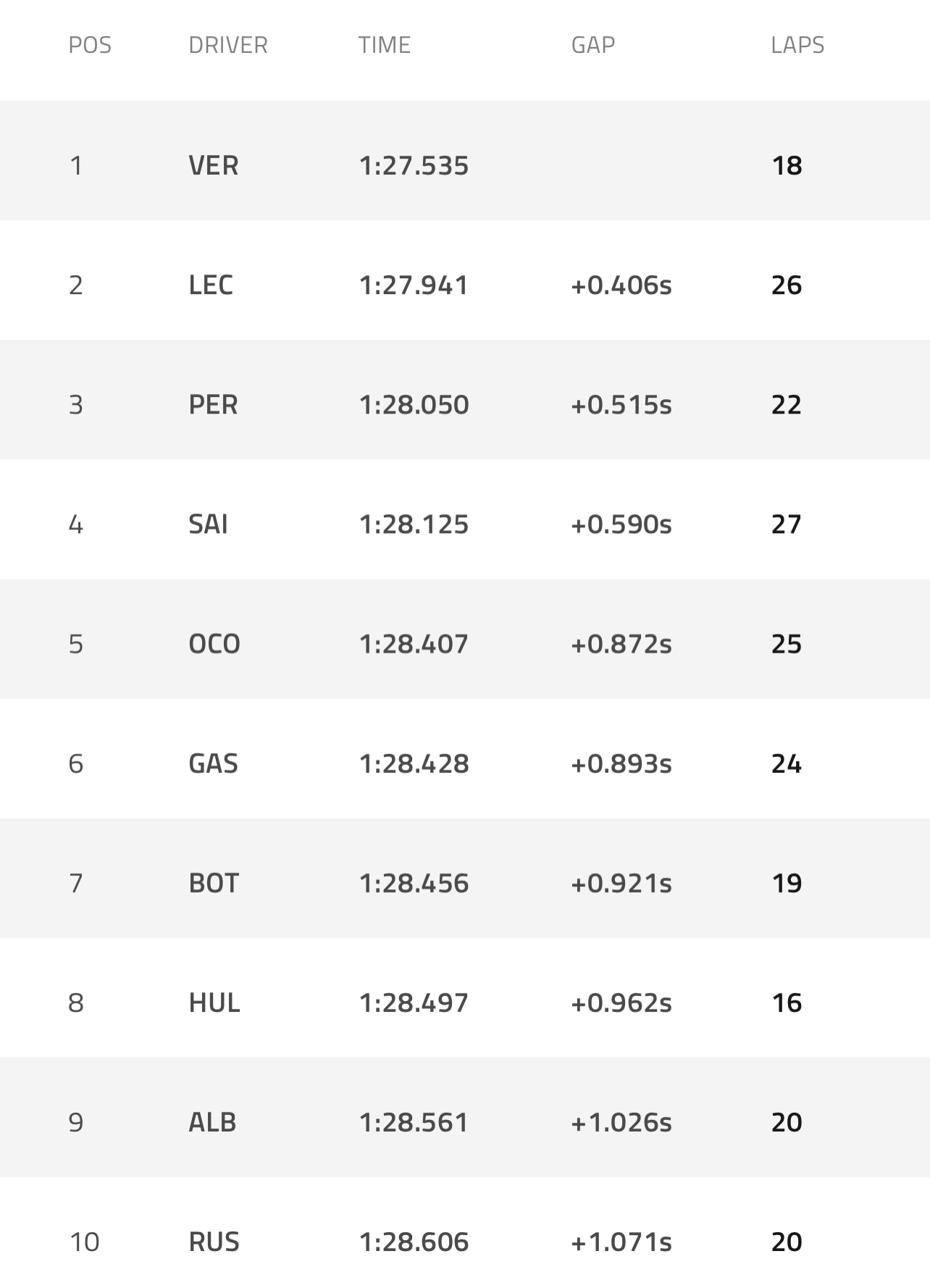Select driver VER in first row
Viewport: 930px width, 1288px height.
pyautogui.click(x=213, y=166)
